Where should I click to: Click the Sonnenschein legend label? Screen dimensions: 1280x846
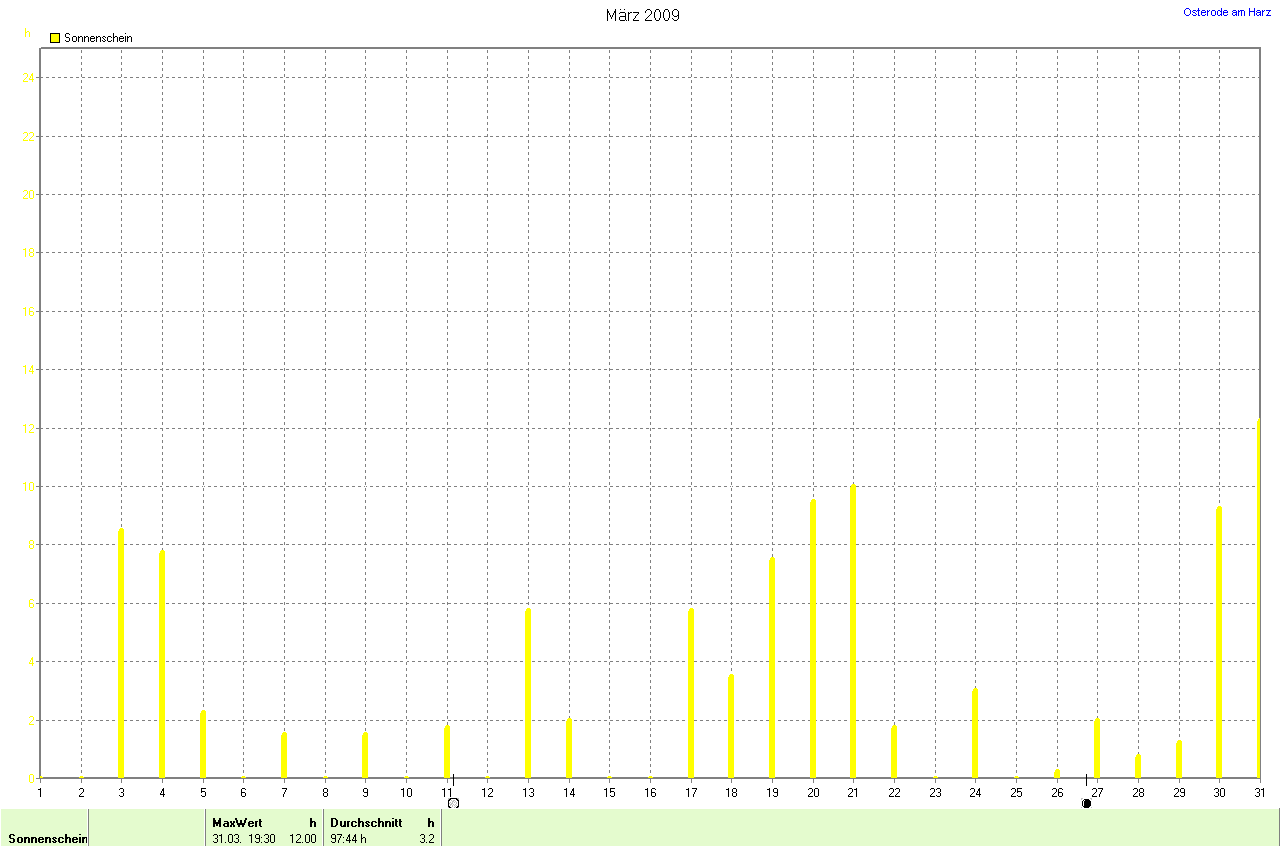click(98, 38)
